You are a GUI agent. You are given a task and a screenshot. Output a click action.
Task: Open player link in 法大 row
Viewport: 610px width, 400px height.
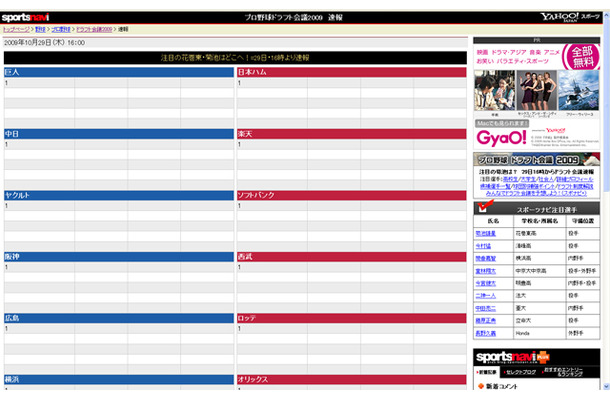coord(486,296)
